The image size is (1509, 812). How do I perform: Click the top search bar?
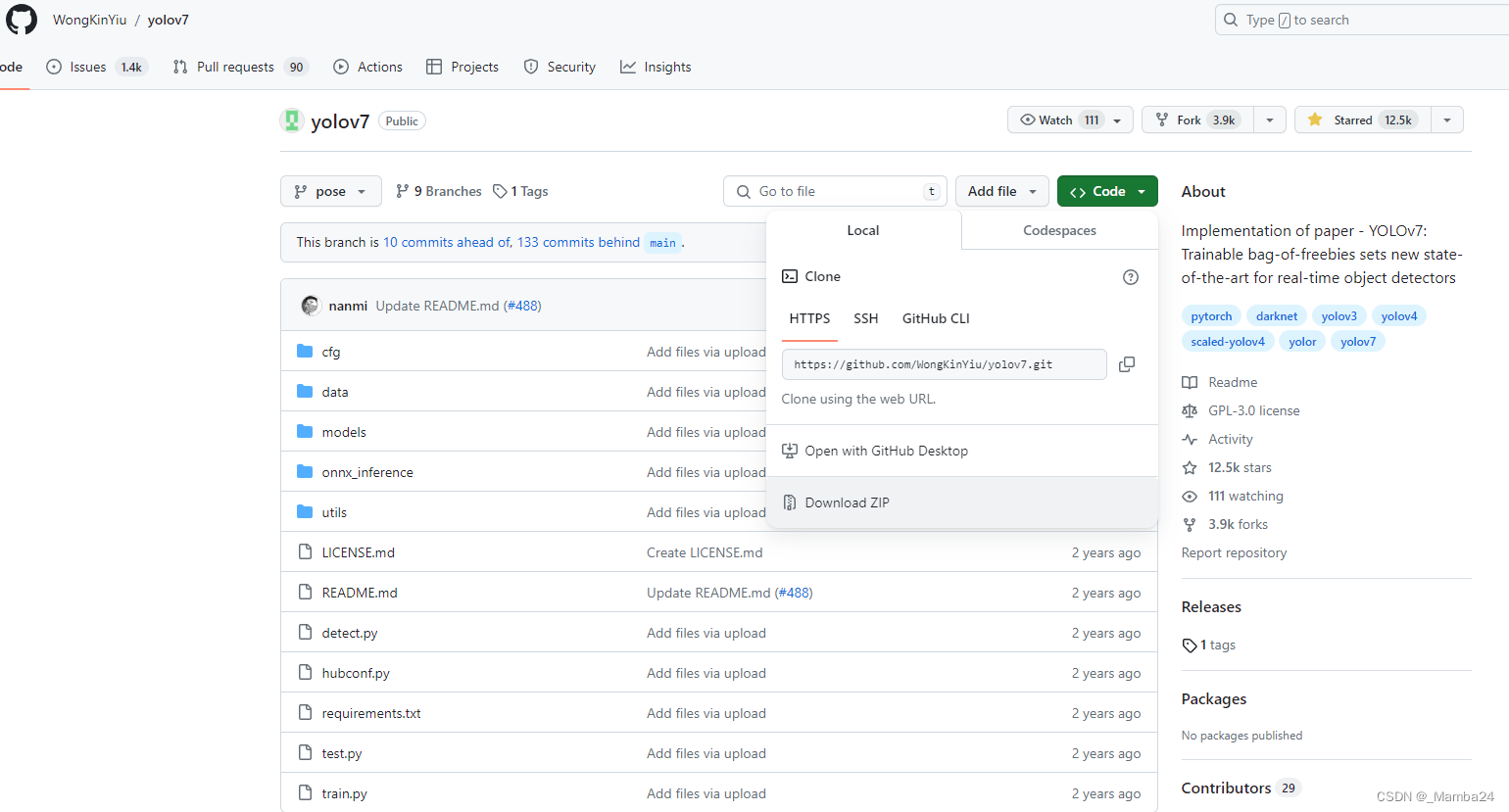(1362, 20)
